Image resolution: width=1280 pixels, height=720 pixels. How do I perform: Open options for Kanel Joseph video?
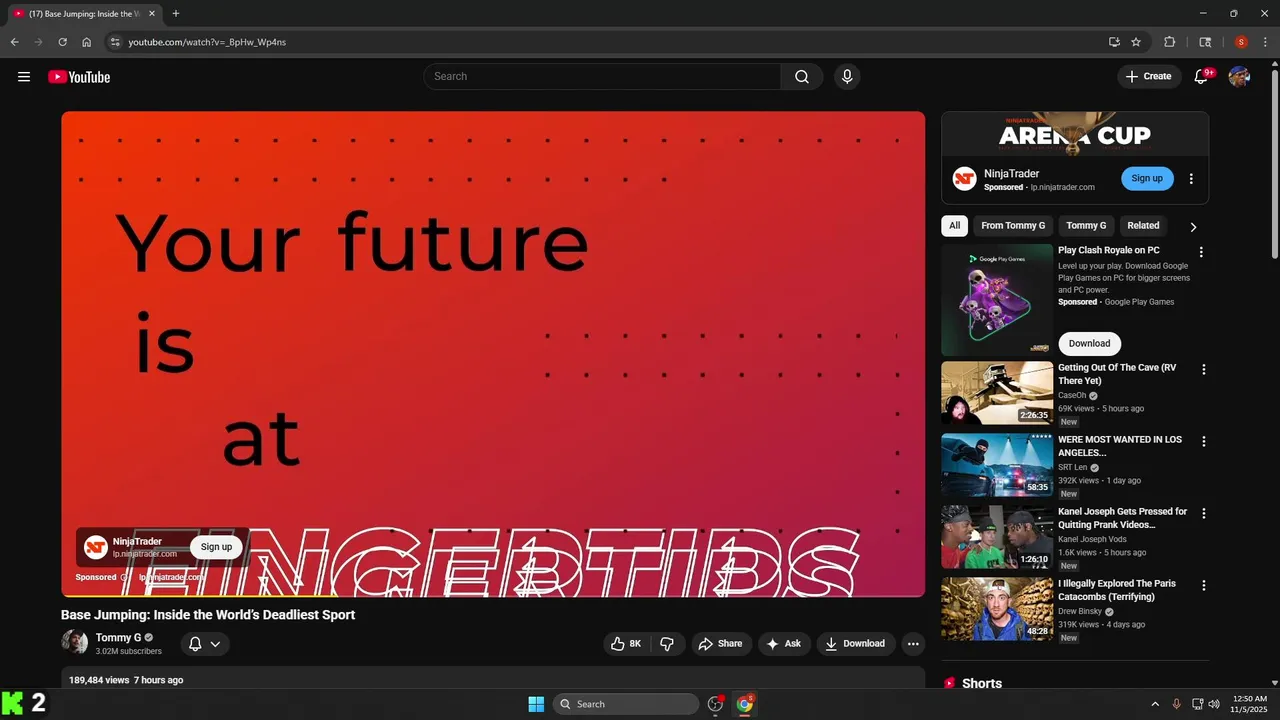[1204, 514]
